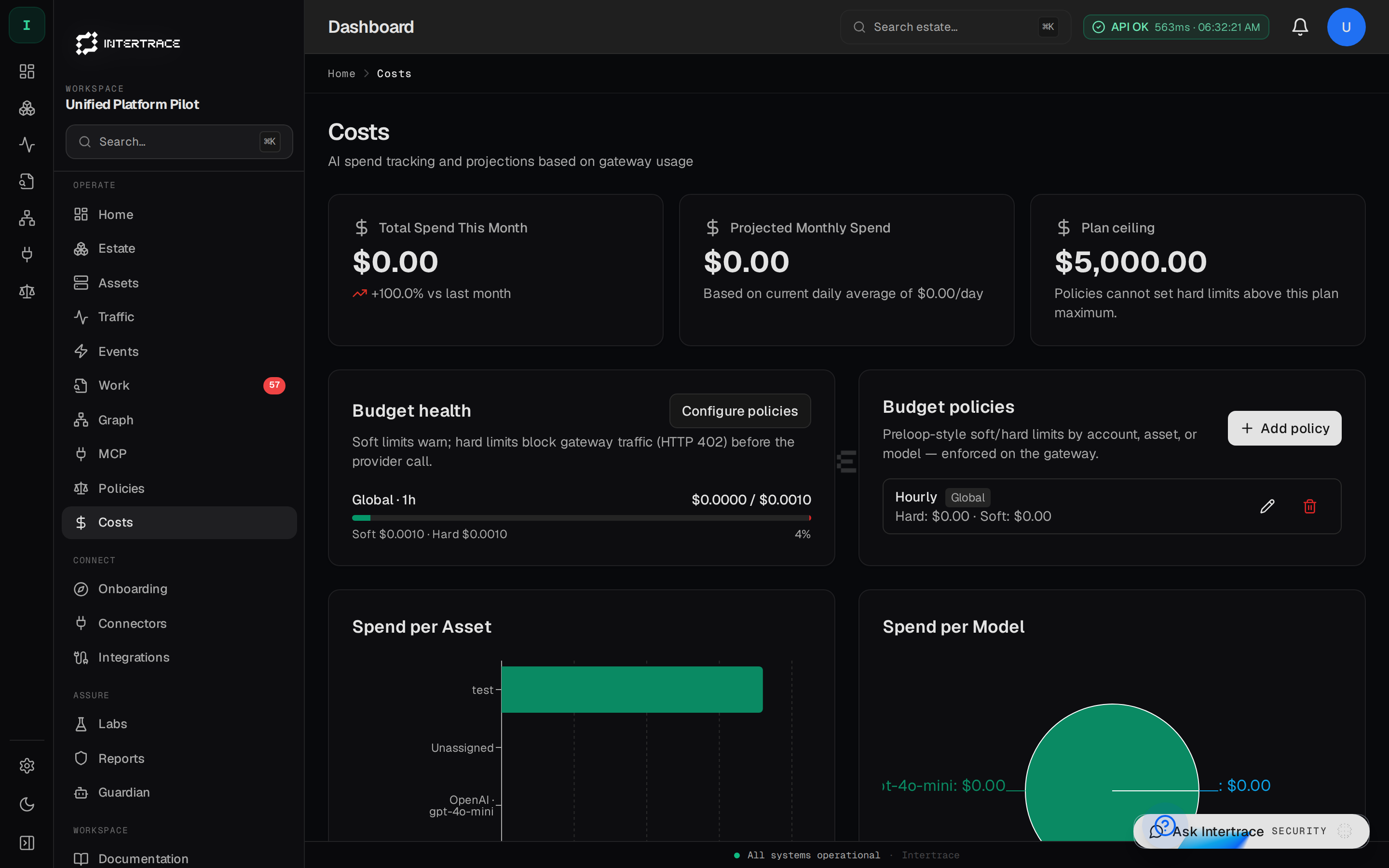Open MCP in the sidebar
The height and width of the screenshot is (868, 1389).
click(179, 454)
